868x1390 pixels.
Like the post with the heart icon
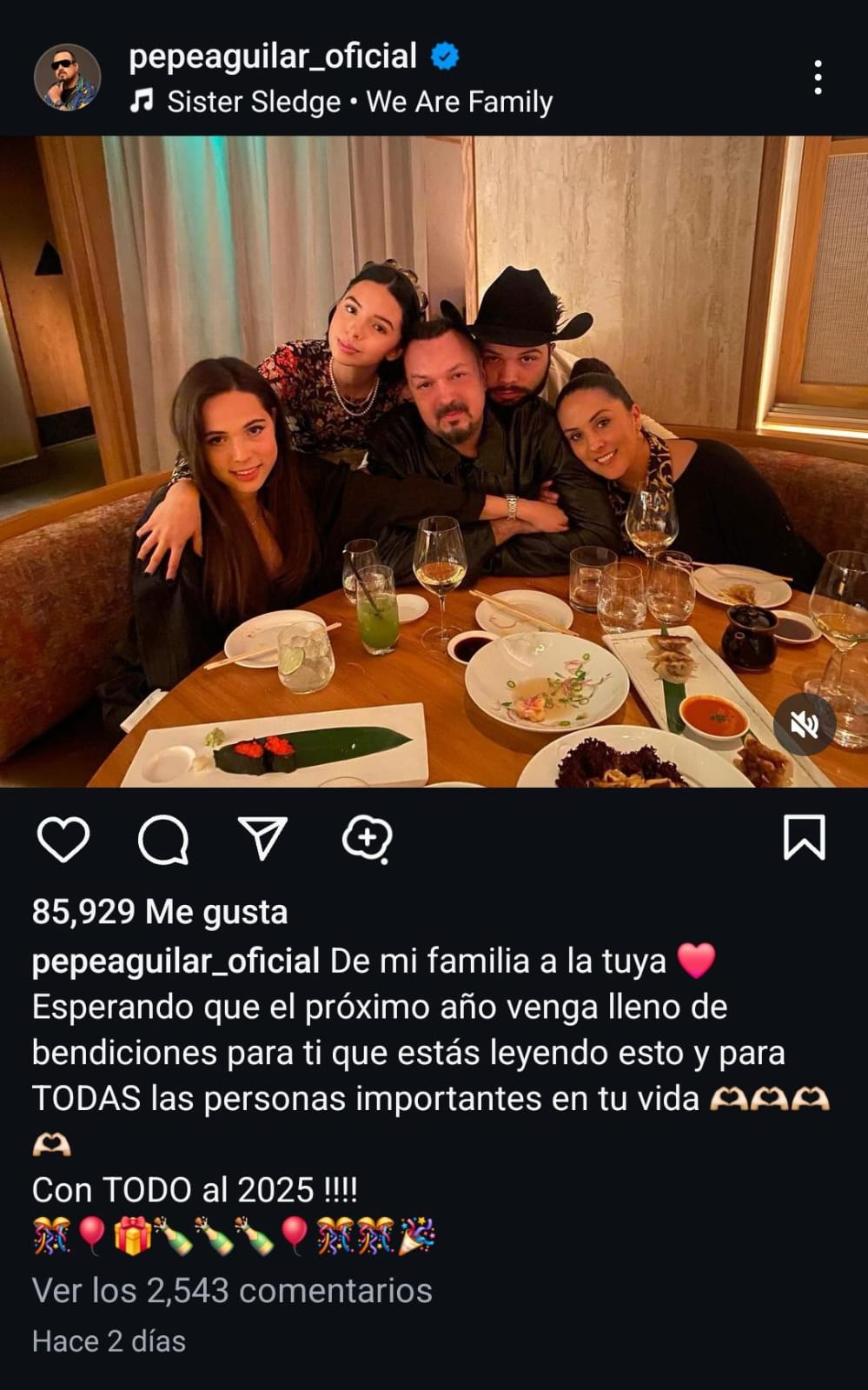[63, 840]
